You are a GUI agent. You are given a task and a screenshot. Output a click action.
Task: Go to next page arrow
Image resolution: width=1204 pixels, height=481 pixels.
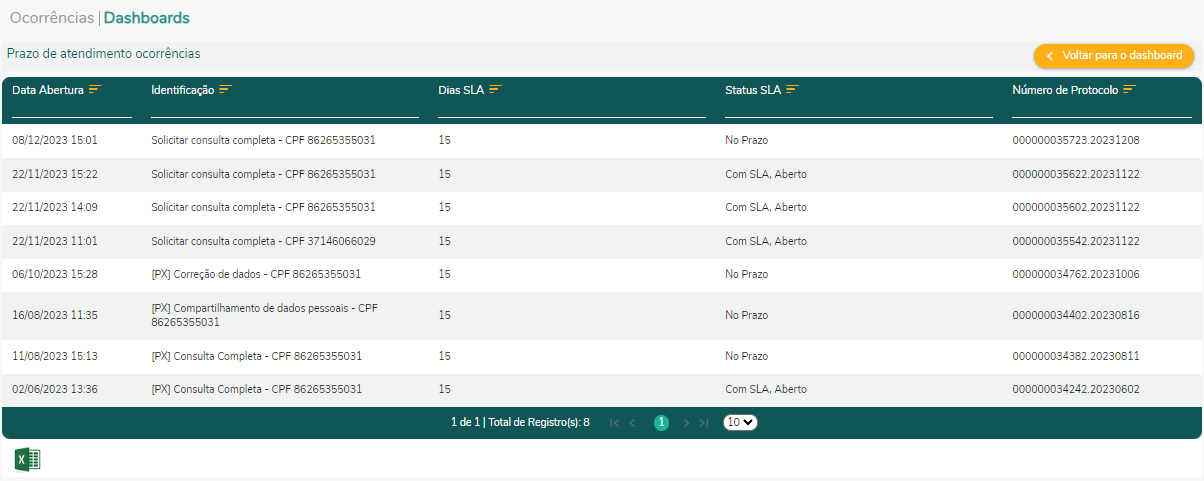(x=686, y=423)
